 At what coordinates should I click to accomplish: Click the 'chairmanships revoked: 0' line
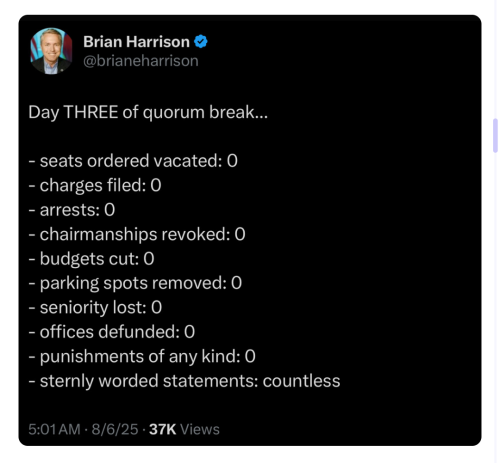click(x=137, y=234)
